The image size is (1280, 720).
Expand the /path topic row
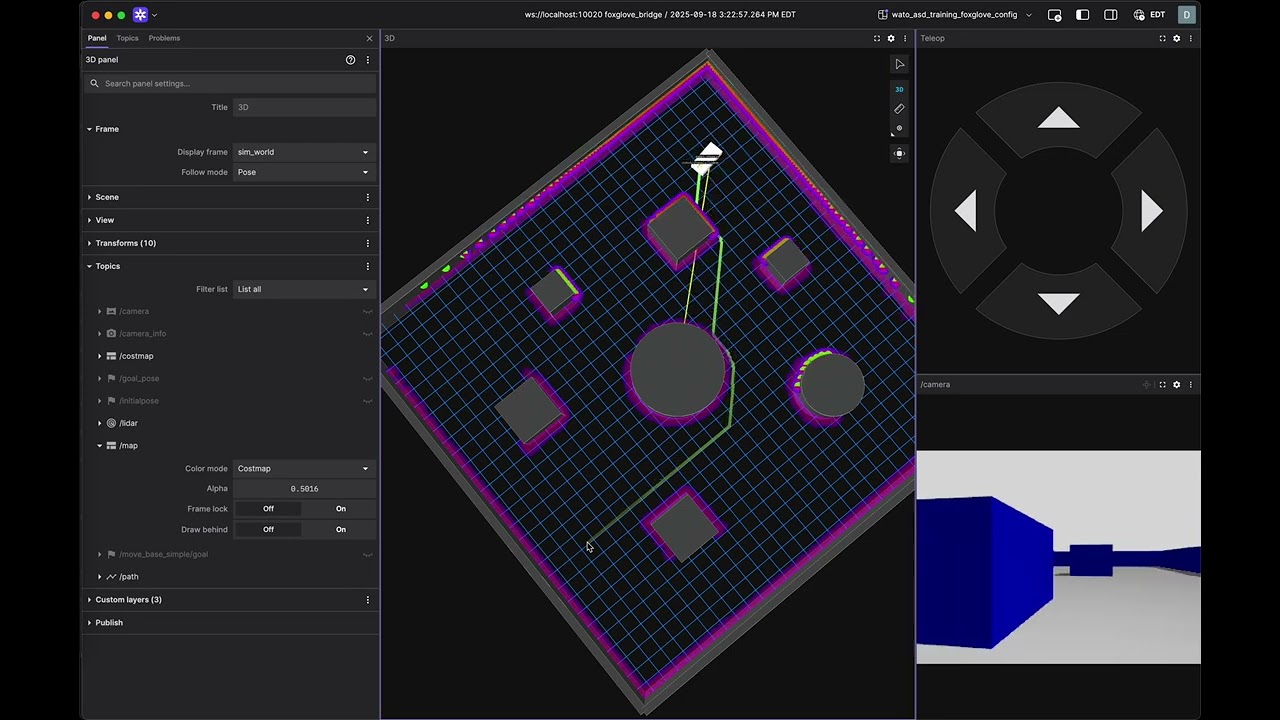click(x=100, y=577)
